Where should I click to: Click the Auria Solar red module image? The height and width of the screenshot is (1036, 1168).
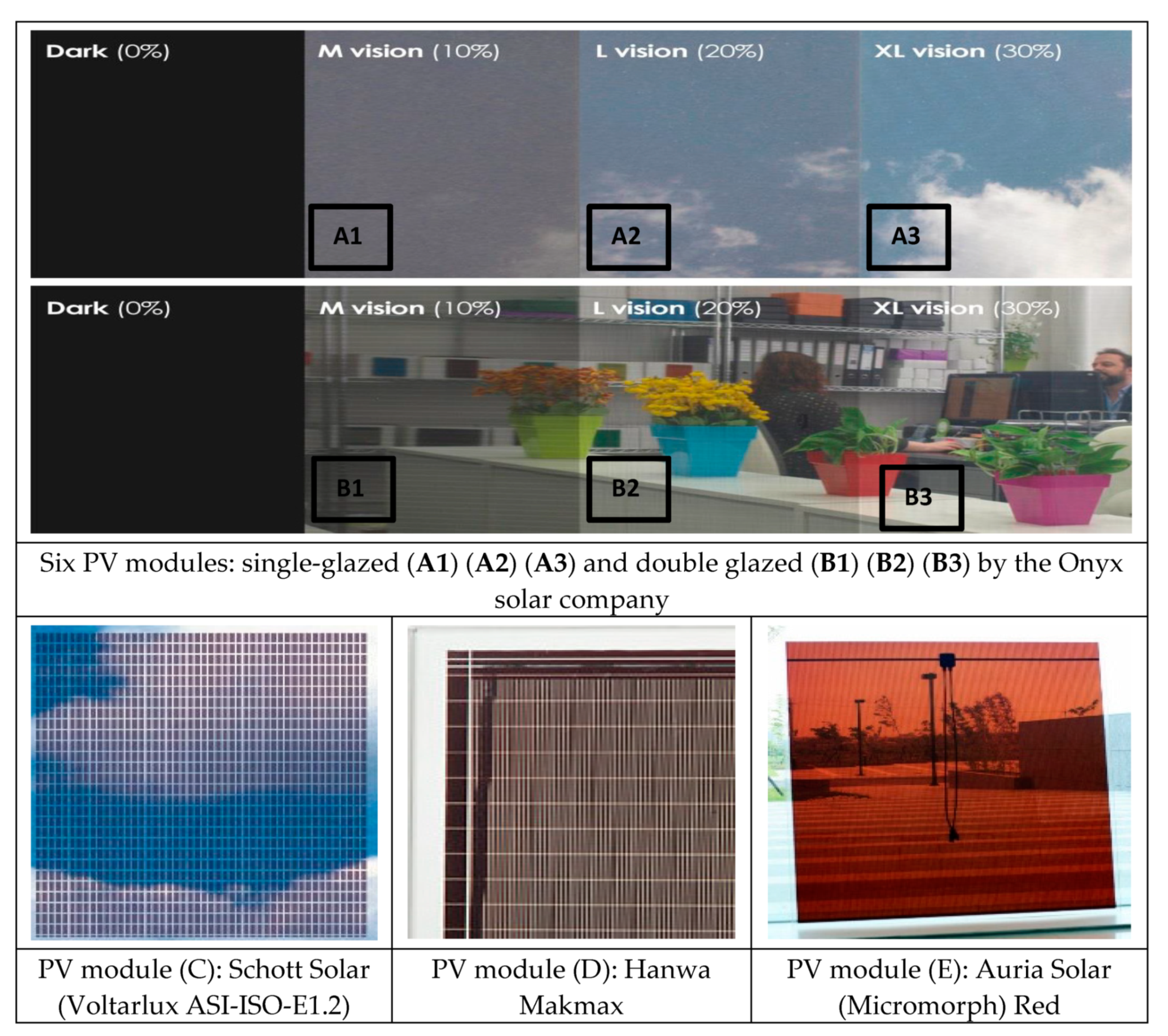click(x=948, y=782)
